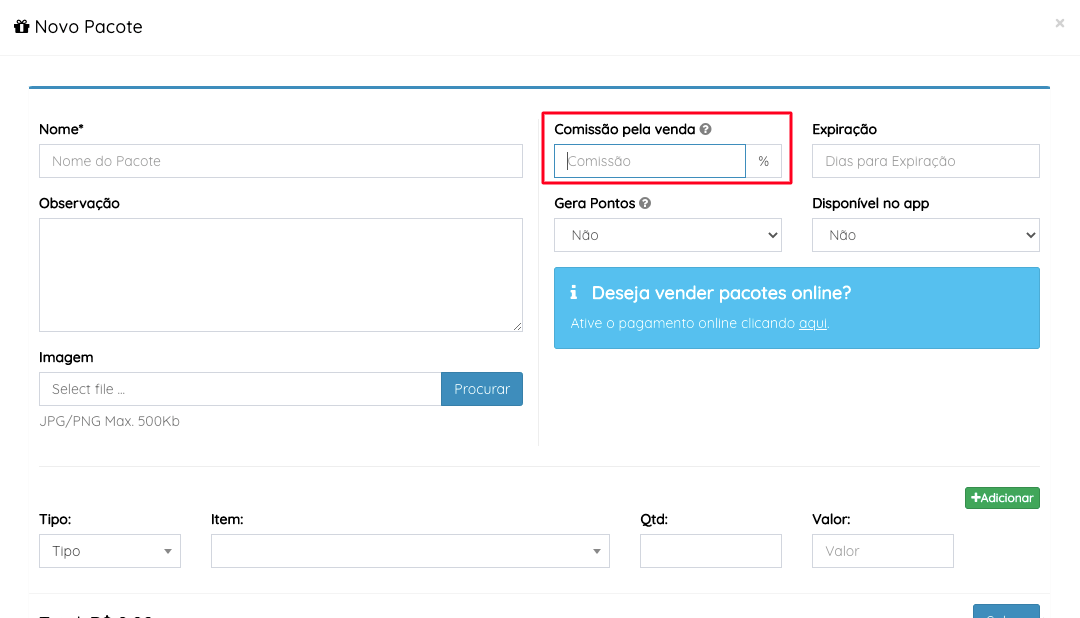Click the percent symbol addon

tap(763, 161)
